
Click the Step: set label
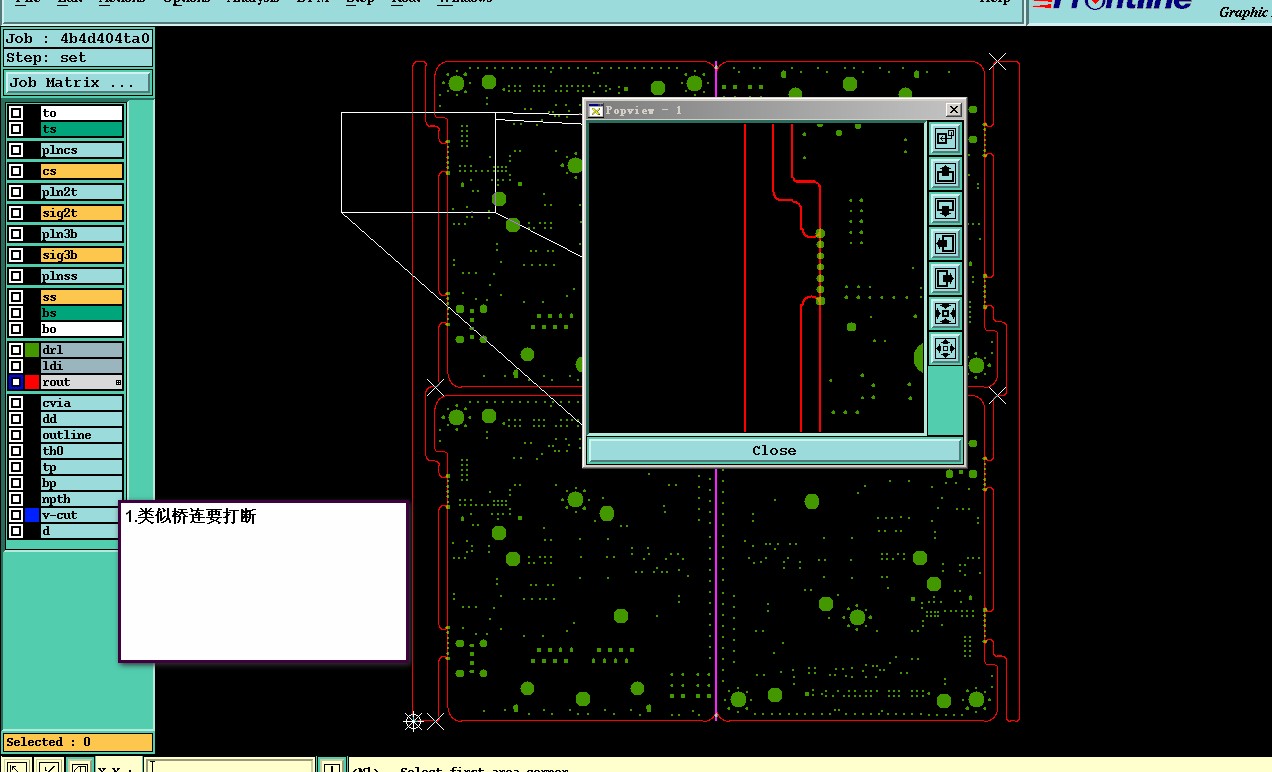pyautogui.click(x=78, y=58)
